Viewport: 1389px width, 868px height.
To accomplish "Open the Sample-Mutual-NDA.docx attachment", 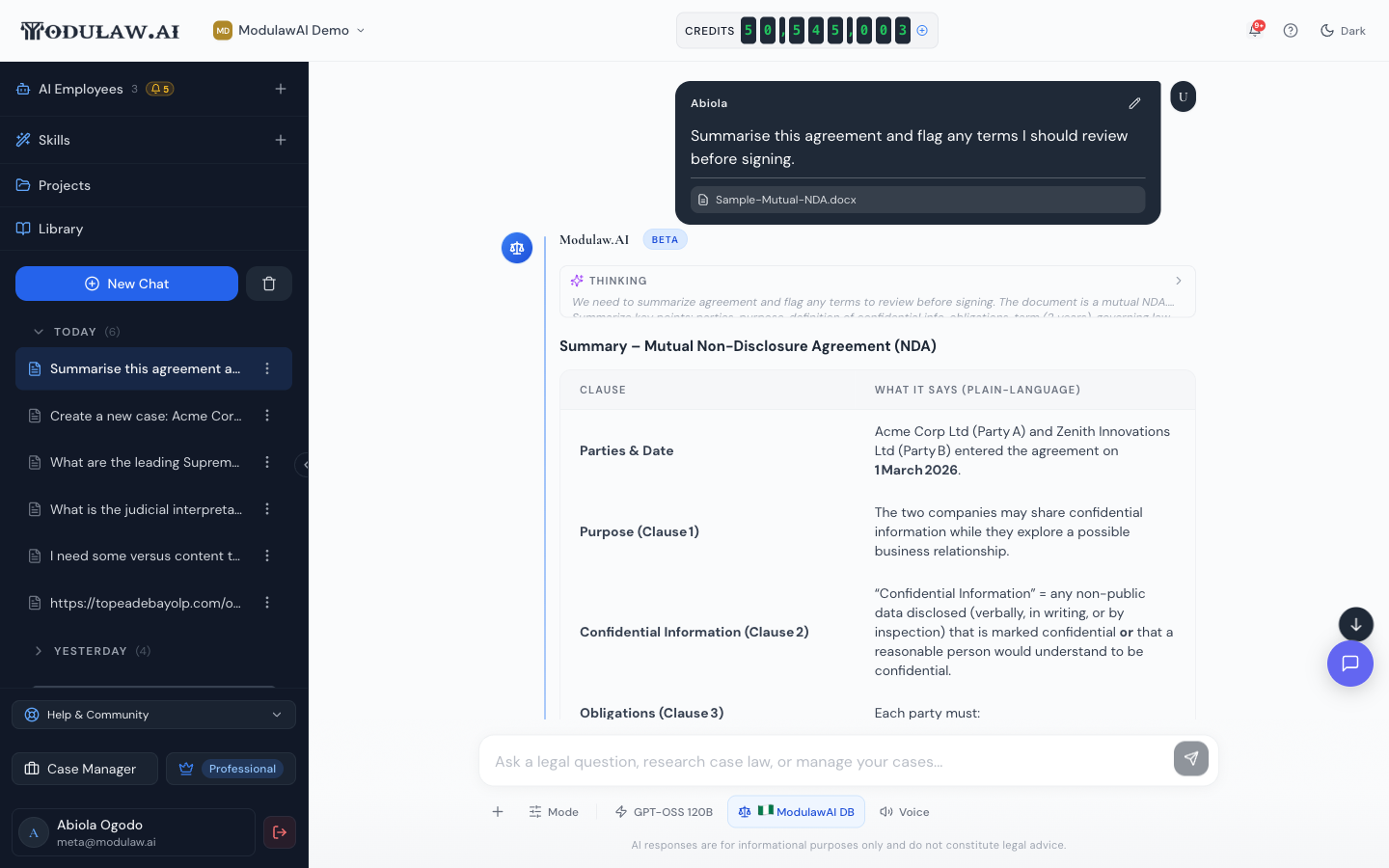I will [x=917, y=200].
